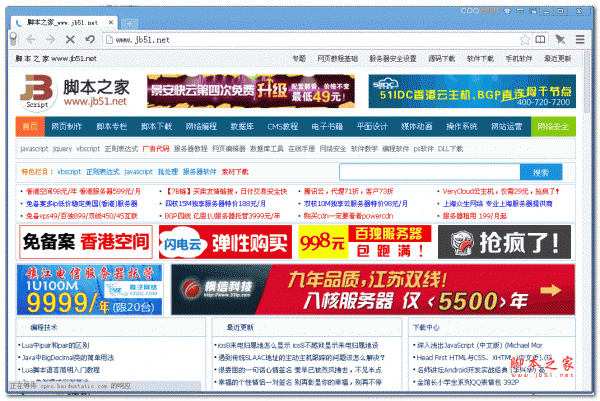Viewport: 600px width, 401px height.
Task: Click the 服务器安全设置 top link
Action: [393, 59]
